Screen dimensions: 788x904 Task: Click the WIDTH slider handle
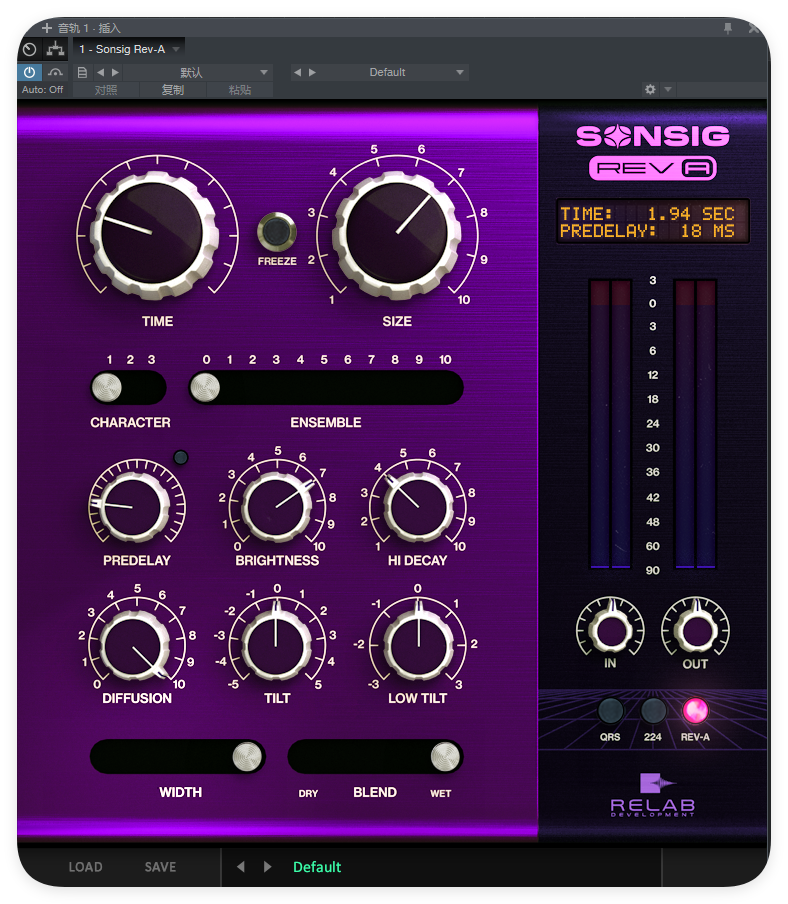pos(247,757)
